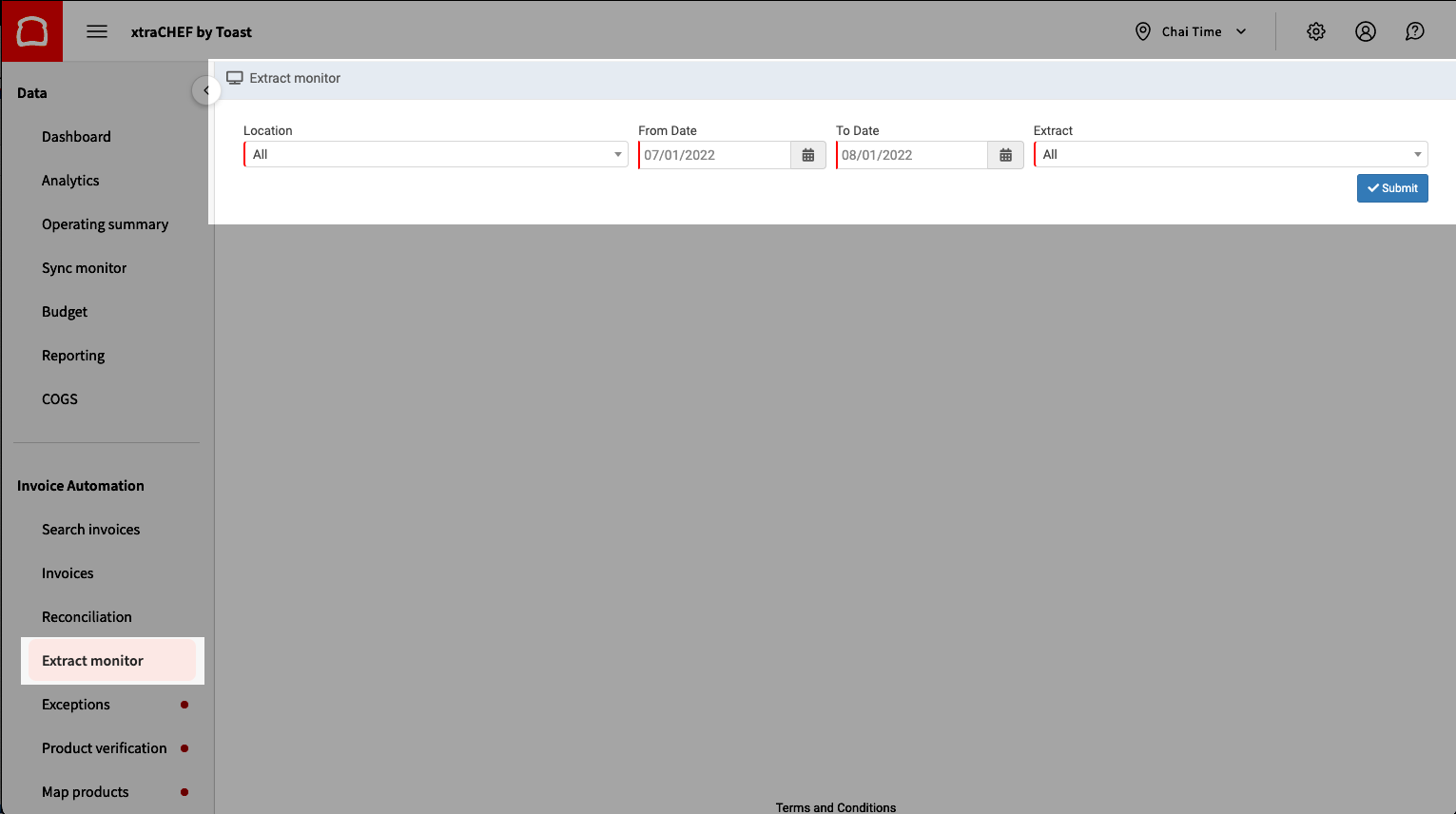This screenshot has width=1456, height=814.
Task: Navigate to the Reconciliation section
Action: coord(87,616)
